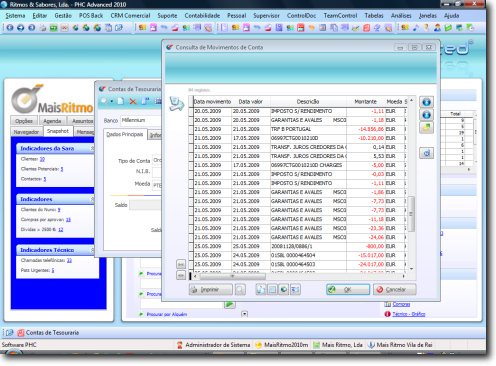Image resolution: width=496 pixels, height=366 pixels.
Task: Click the refresh icon beside the movements table
Action: (426, 153)
